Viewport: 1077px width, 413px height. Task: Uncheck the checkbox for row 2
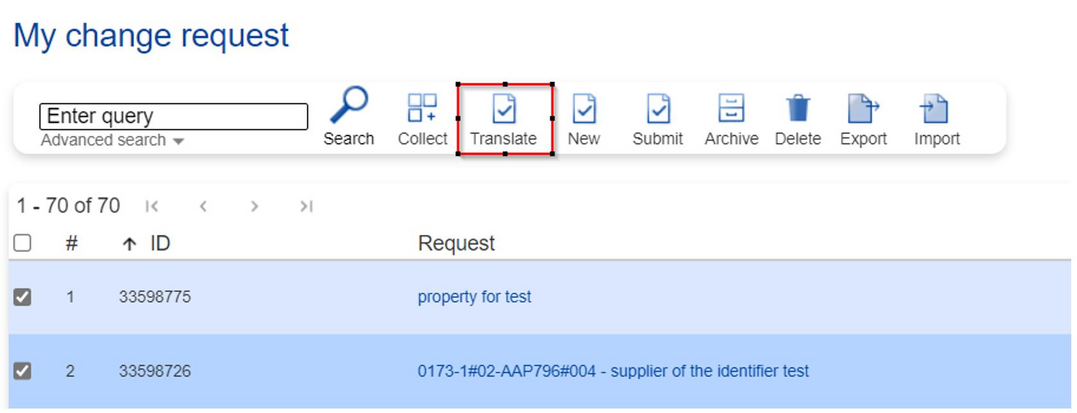click(22, 371)
